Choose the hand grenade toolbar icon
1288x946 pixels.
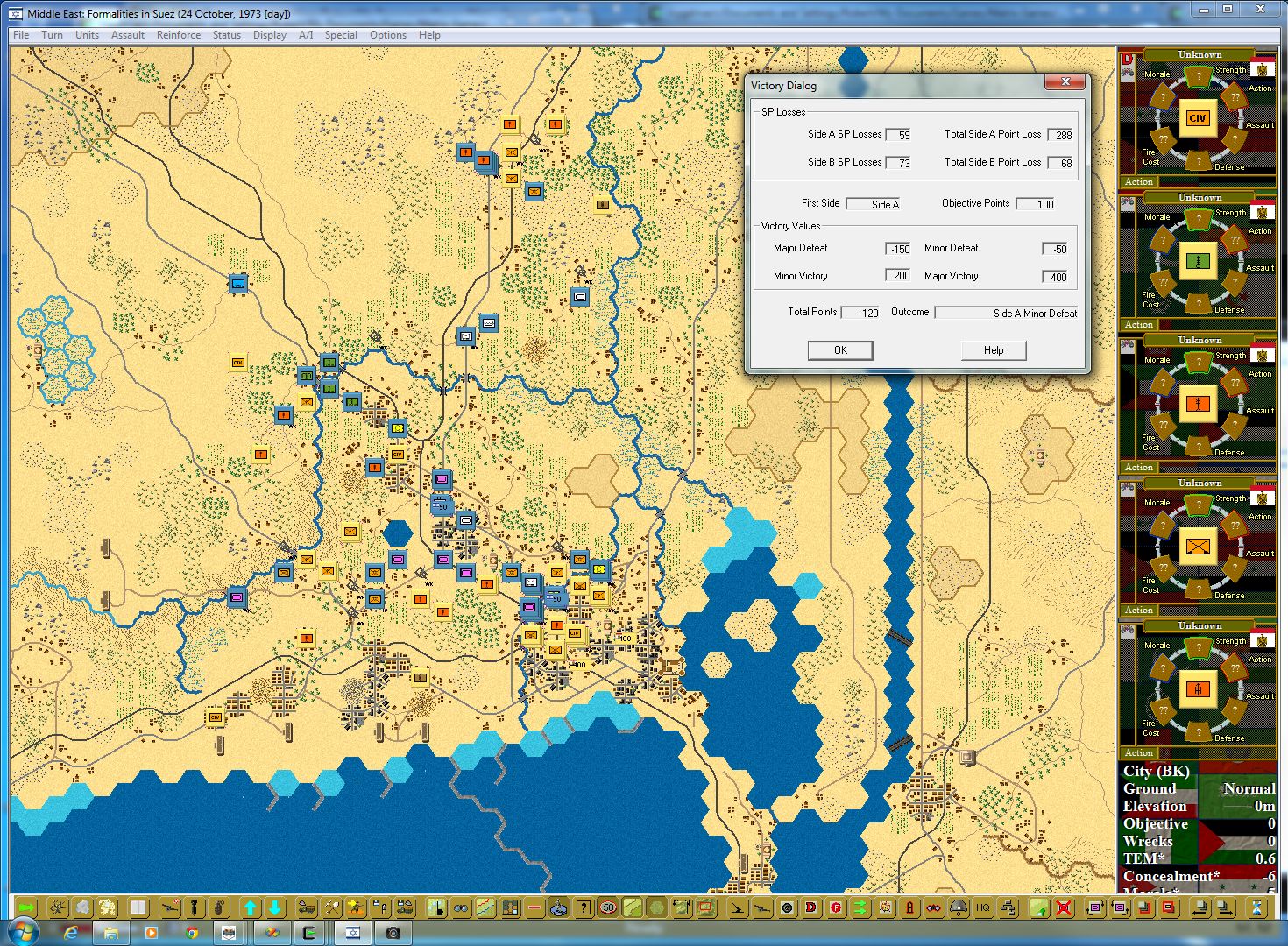[218, 907]
